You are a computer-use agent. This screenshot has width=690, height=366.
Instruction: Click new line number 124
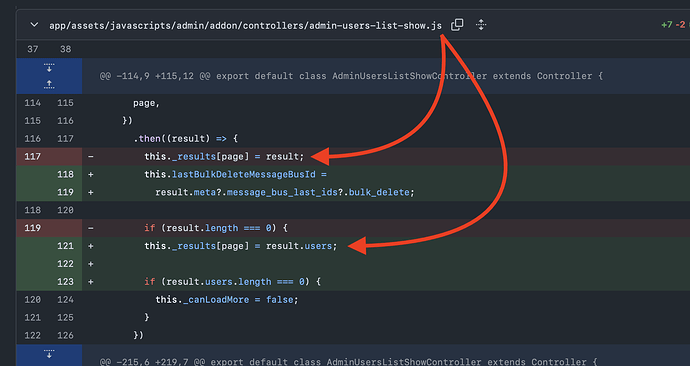tap(65, 300)
